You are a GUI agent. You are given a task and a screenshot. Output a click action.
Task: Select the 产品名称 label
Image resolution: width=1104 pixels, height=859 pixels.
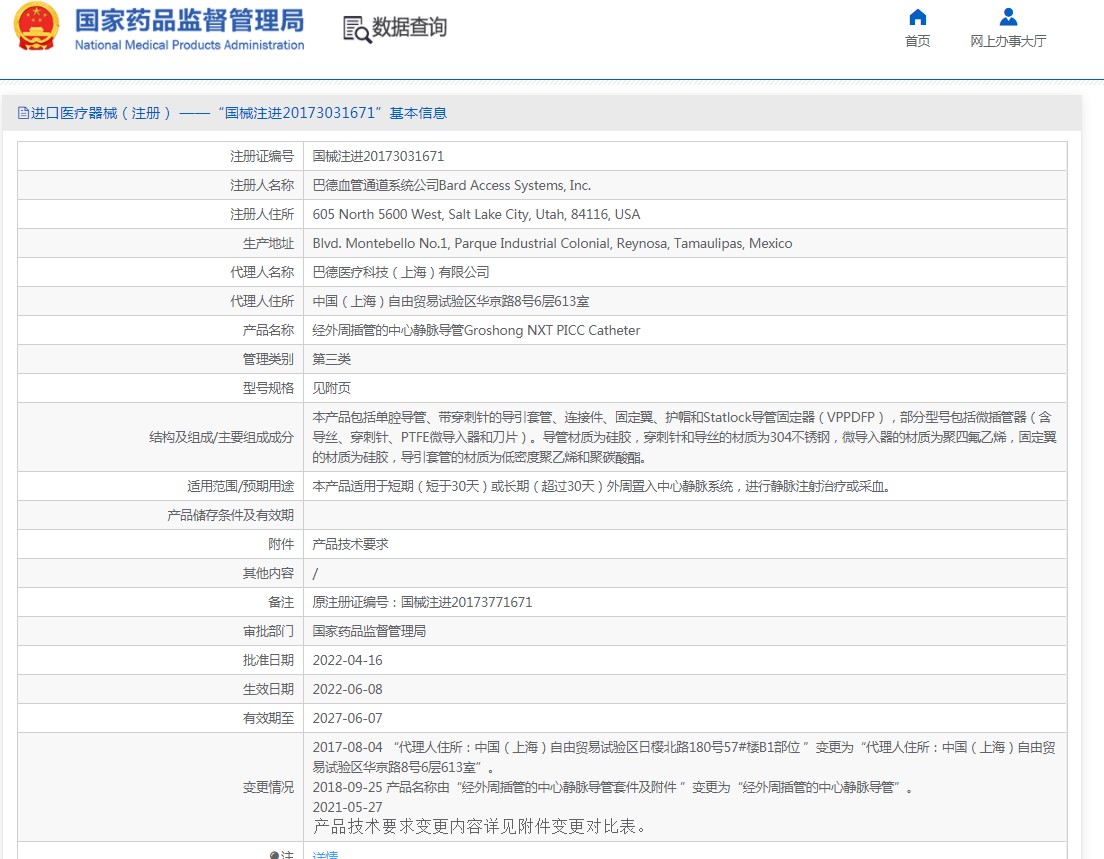point(268,330)
